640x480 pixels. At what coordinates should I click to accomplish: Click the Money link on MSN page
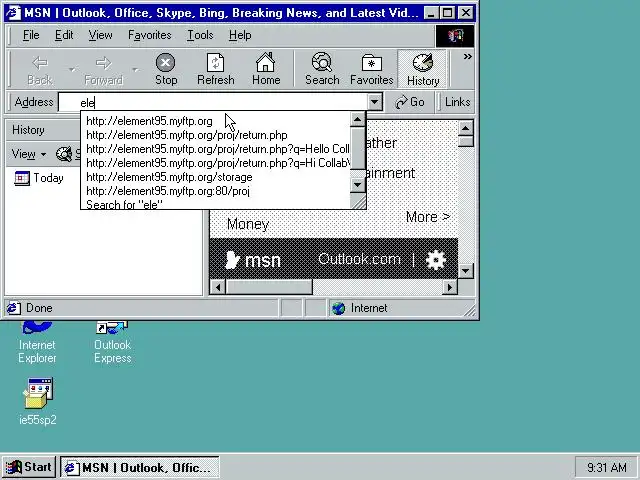[x=248, y=224]
